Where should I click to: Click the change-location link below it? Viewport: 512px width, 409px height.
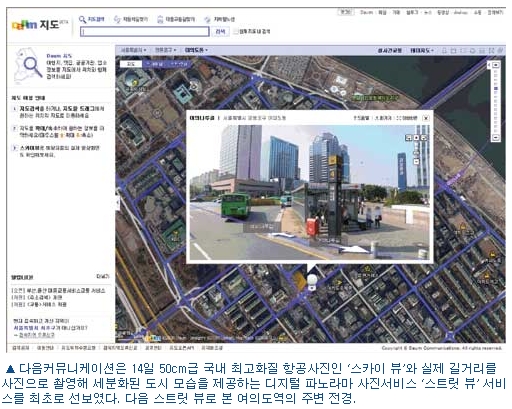(37, 335)
